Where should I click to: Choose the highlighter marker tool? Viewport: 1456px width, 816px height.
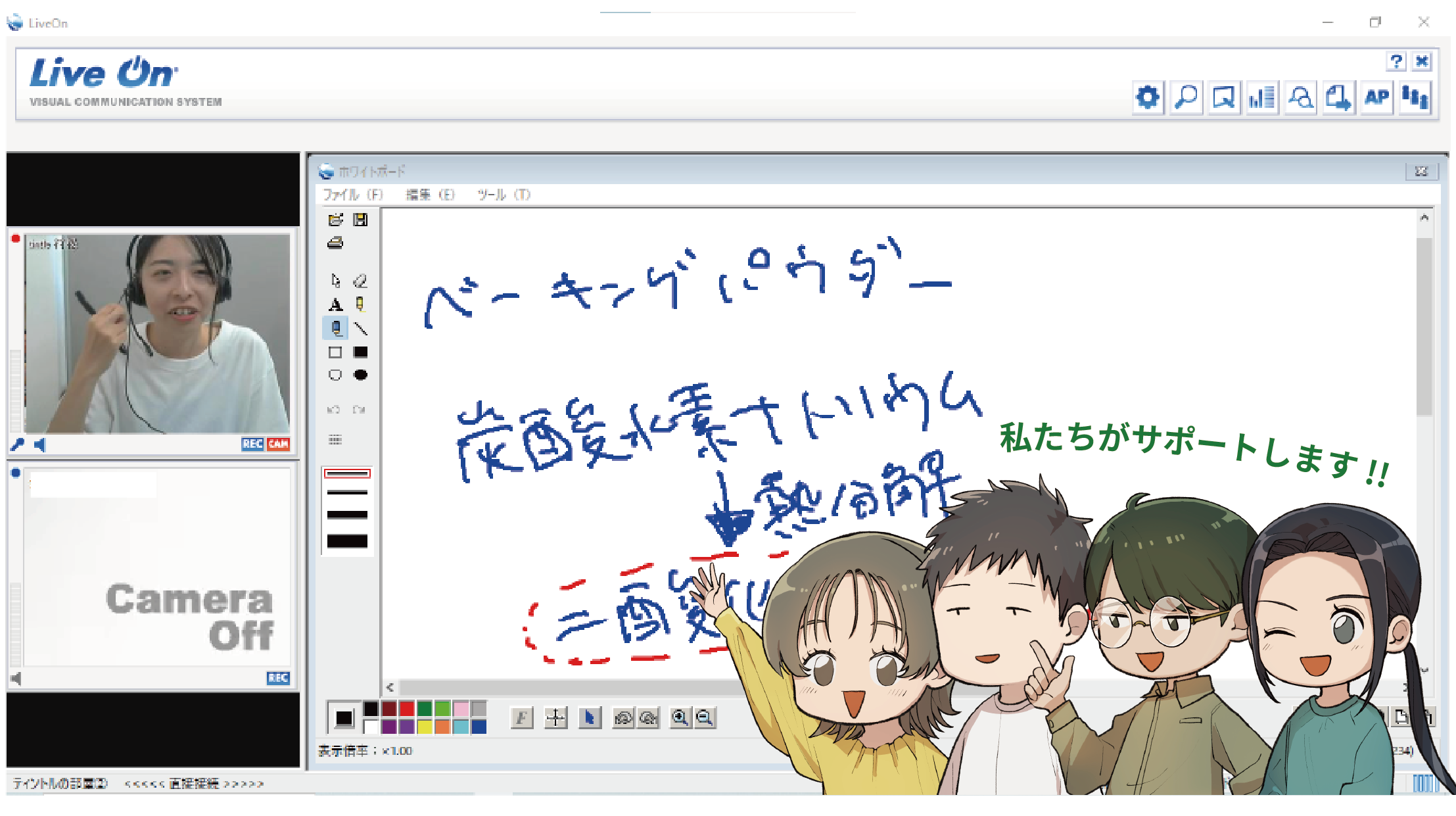pyautogui.click(x=360, y=304)
